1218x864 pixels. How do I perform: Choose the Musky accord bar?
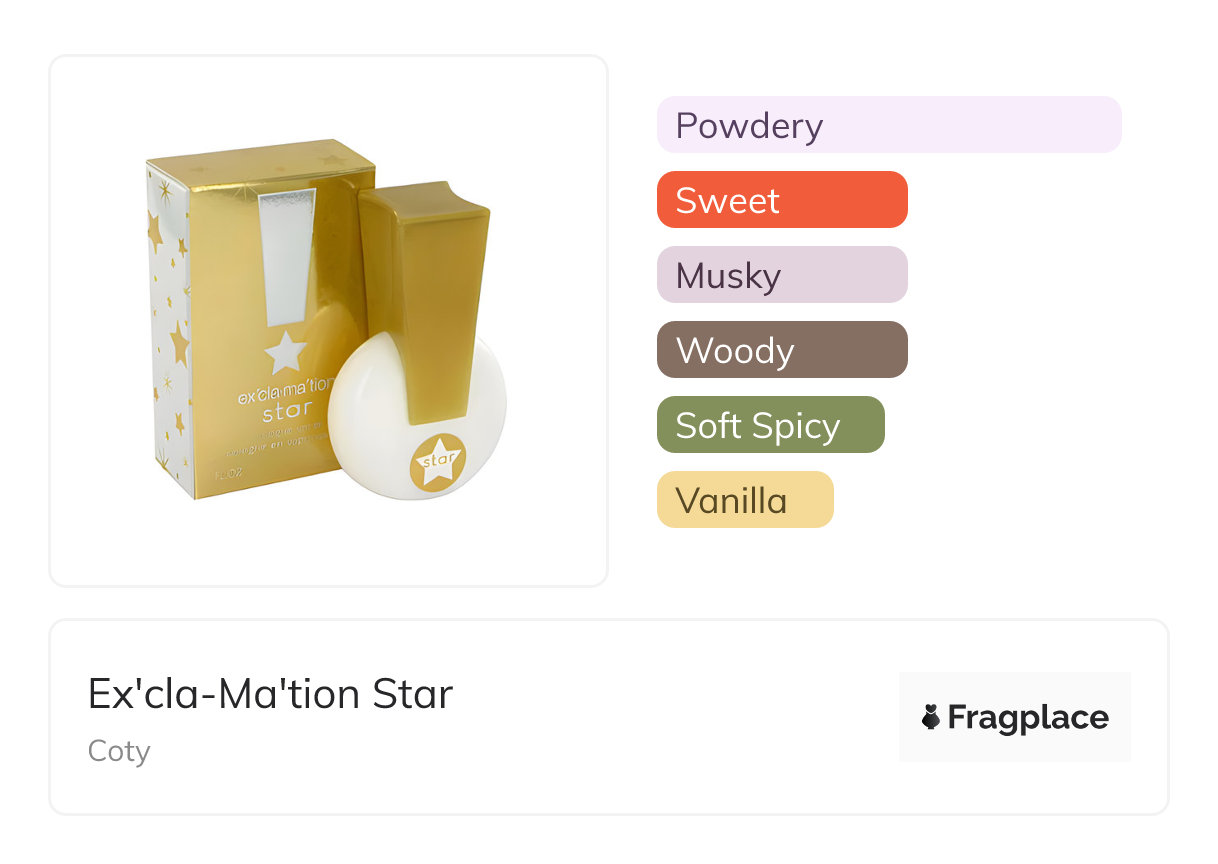point(781,275)
